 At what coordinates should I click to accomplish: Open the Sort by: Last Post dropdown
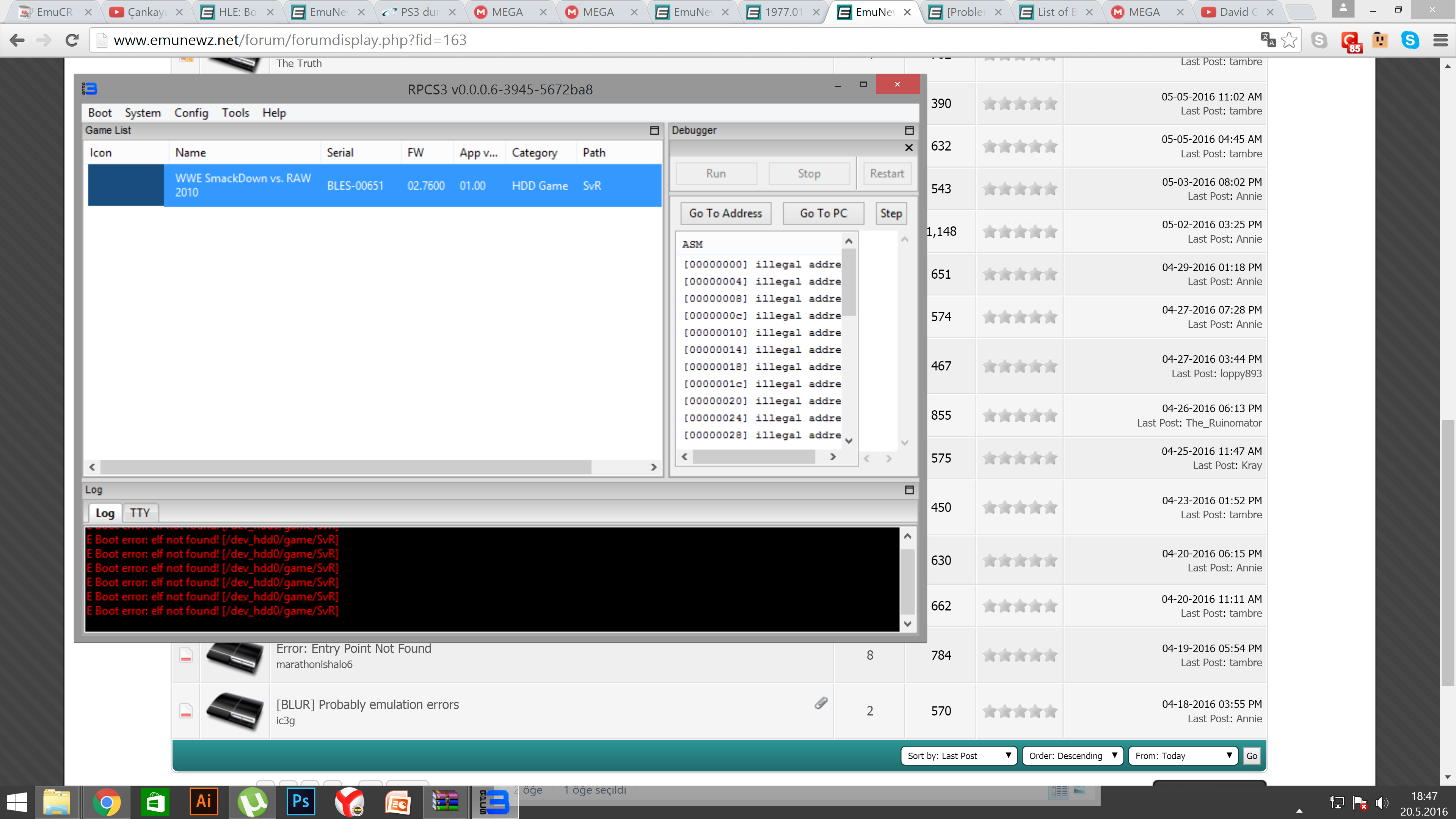coord(959,756)
